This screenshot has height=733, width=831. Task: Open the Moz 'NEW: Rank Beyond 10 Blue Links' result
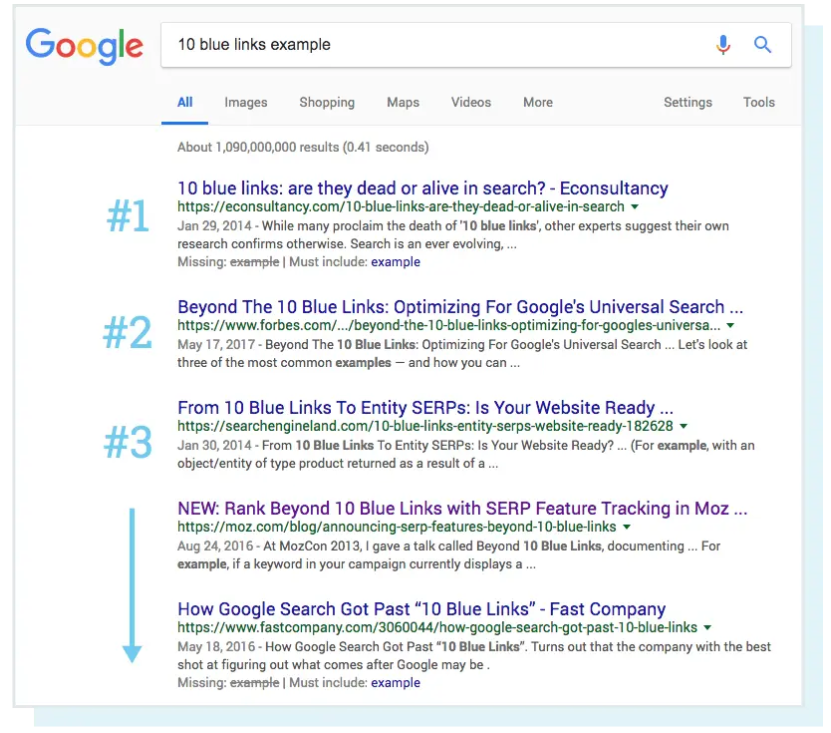tap(462, 508)
